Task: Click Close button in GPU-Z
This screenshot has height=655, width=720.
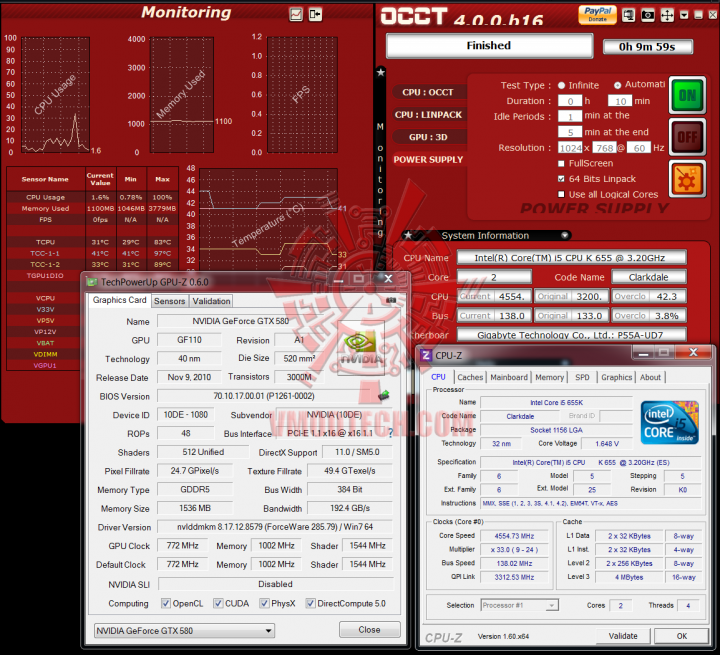Action: point(369,629)
